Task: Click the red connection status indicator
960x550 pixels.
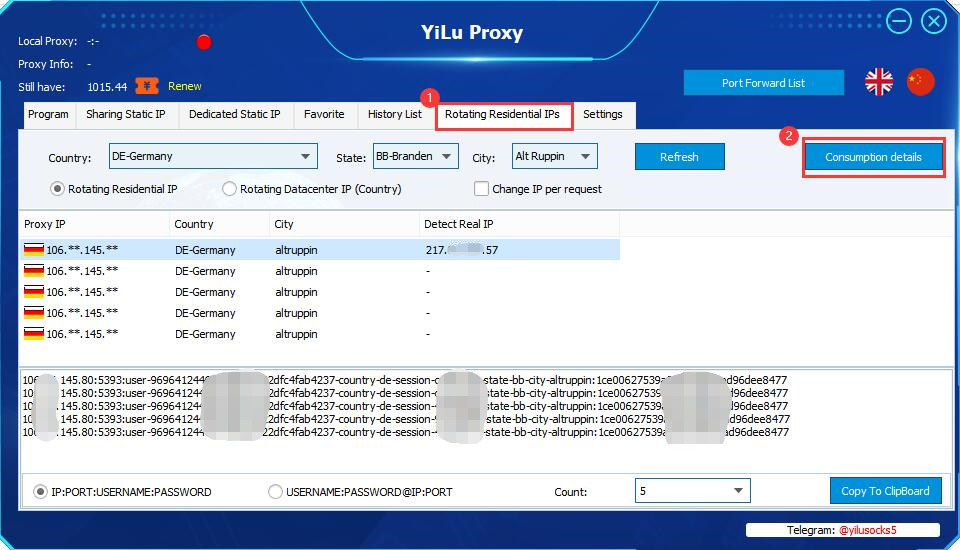Action: click(x=204, y=42)
